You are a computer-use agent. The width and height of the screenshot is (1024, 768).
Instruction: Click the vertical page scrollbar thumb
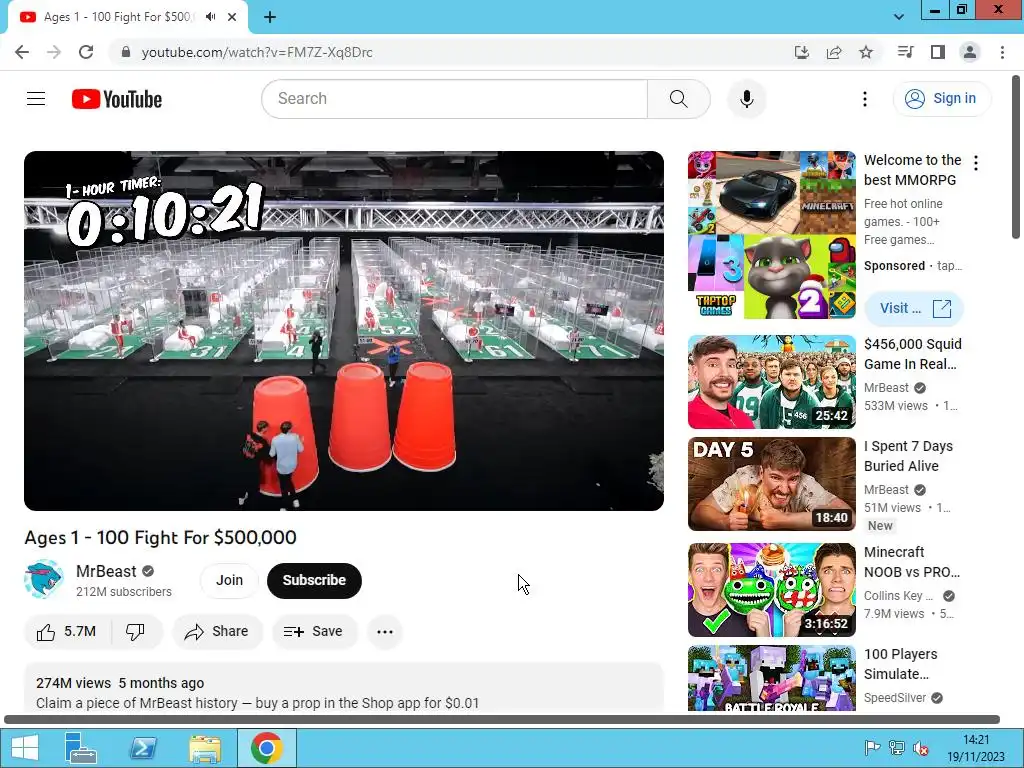1017,157
